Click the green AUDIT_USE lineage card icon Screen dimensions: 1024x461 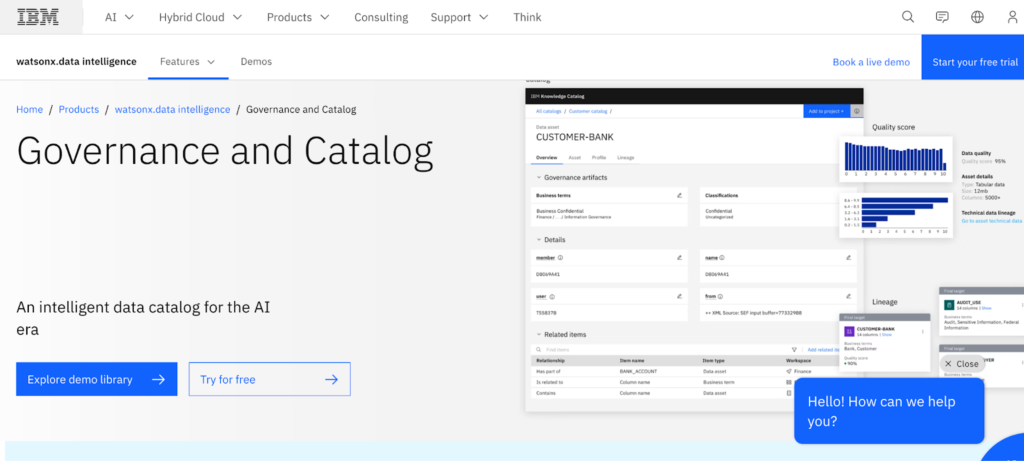click(x=950, y=305)
